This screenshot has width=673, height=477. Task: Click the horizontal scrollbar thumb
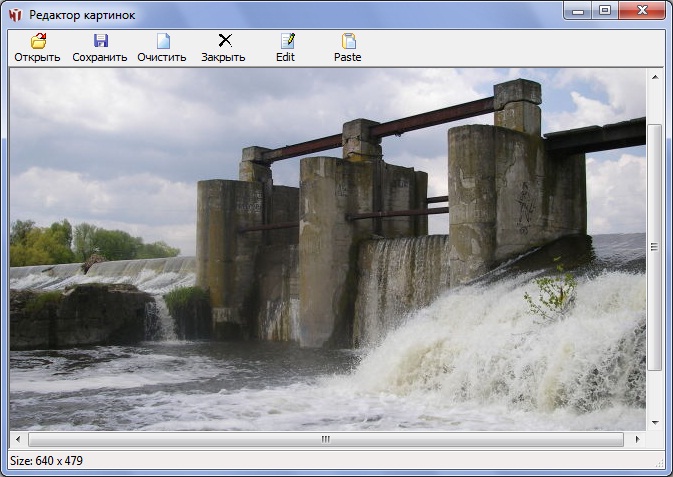click(x=325, y=439)
